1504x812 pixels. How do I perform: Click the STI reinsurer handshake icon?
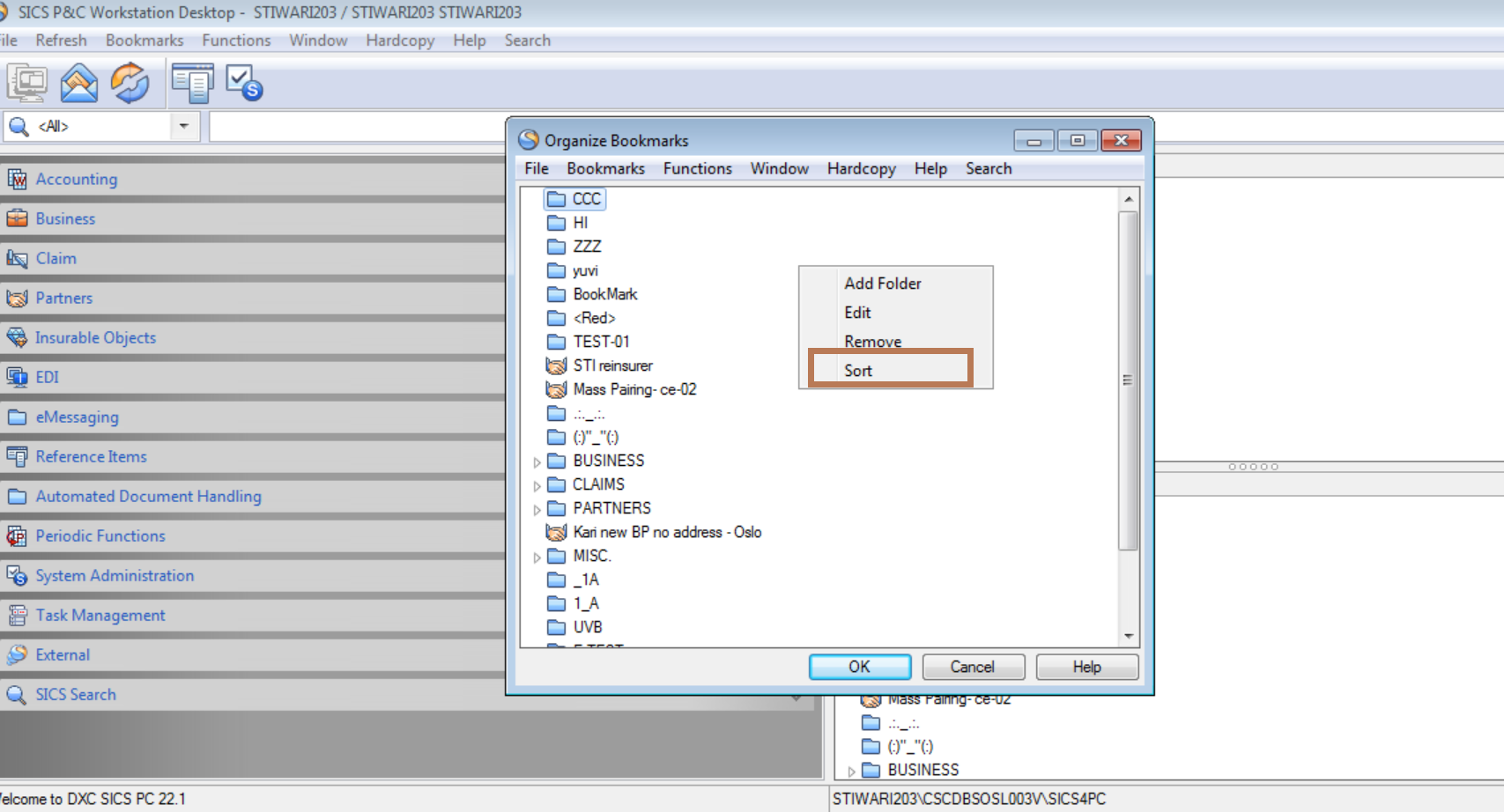[x=556, y=365]
